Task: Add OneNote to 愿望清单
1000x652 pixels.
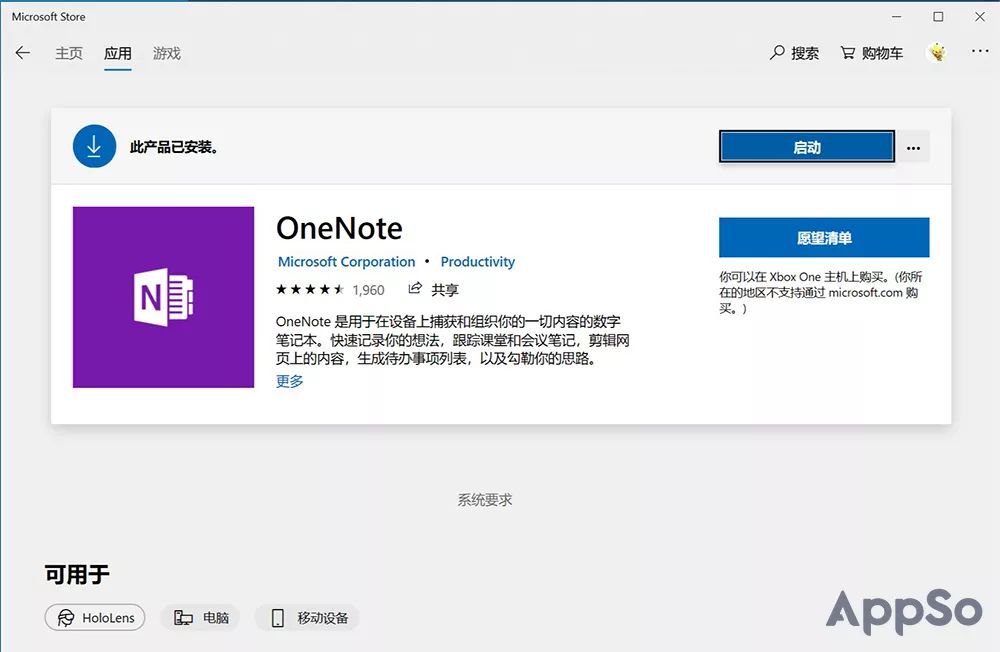Action: tap(824, 237)
